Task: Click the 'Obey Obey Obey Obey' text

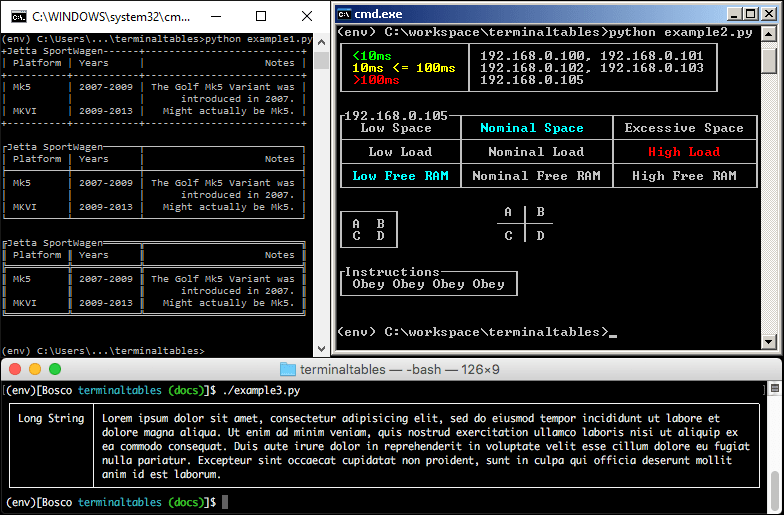Action: pos(428,284)
